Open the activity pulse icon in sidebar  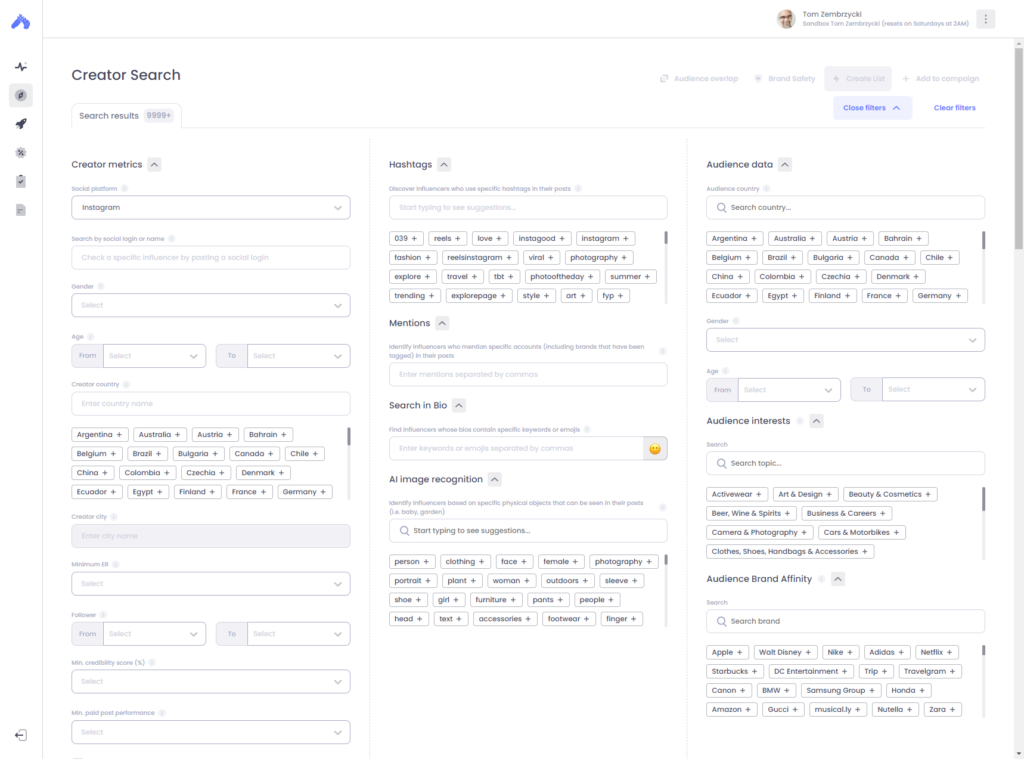[x=20, y=65]
